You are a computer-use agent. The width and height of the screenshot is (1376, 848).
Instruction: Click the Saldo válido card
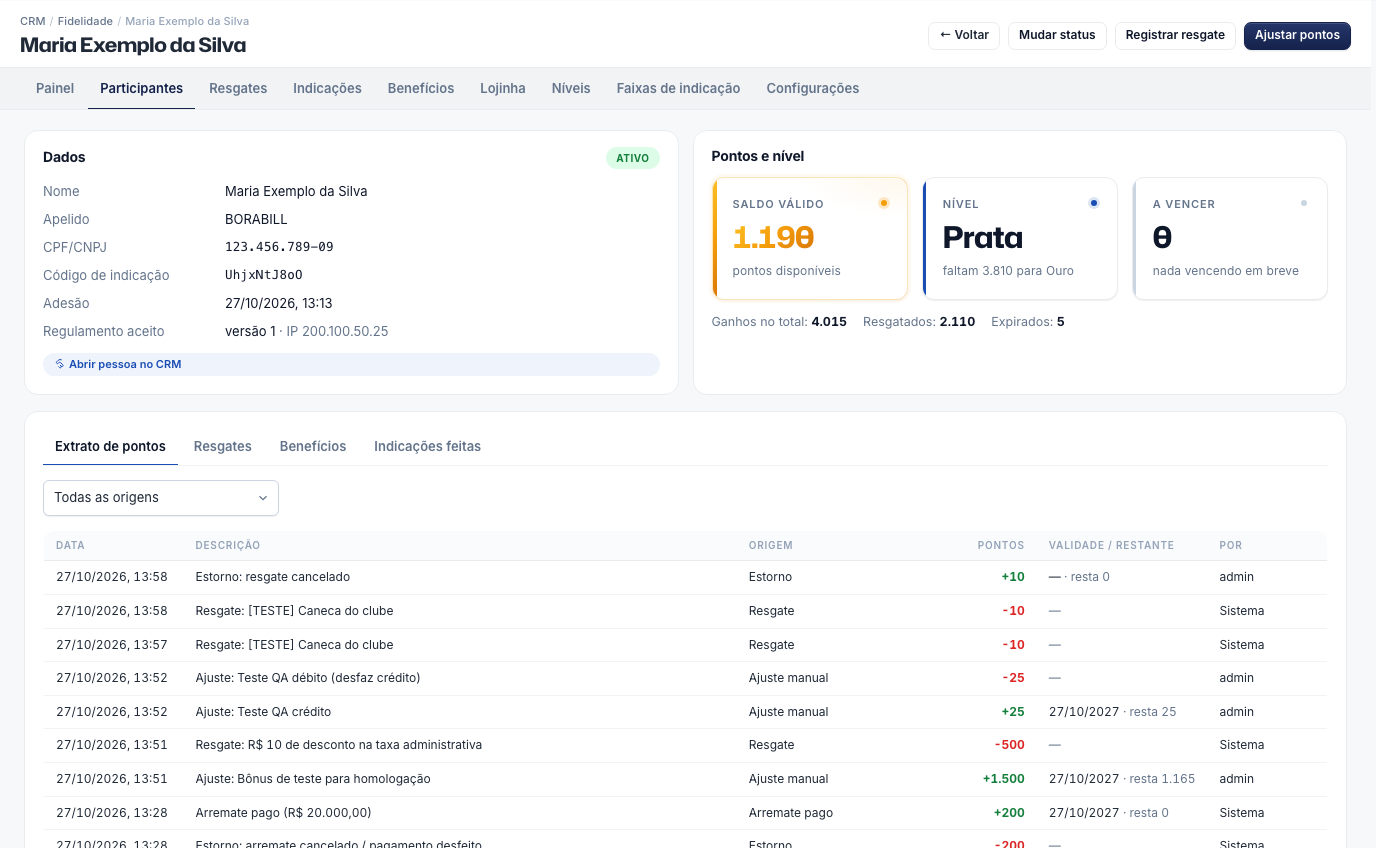[810, 238]
